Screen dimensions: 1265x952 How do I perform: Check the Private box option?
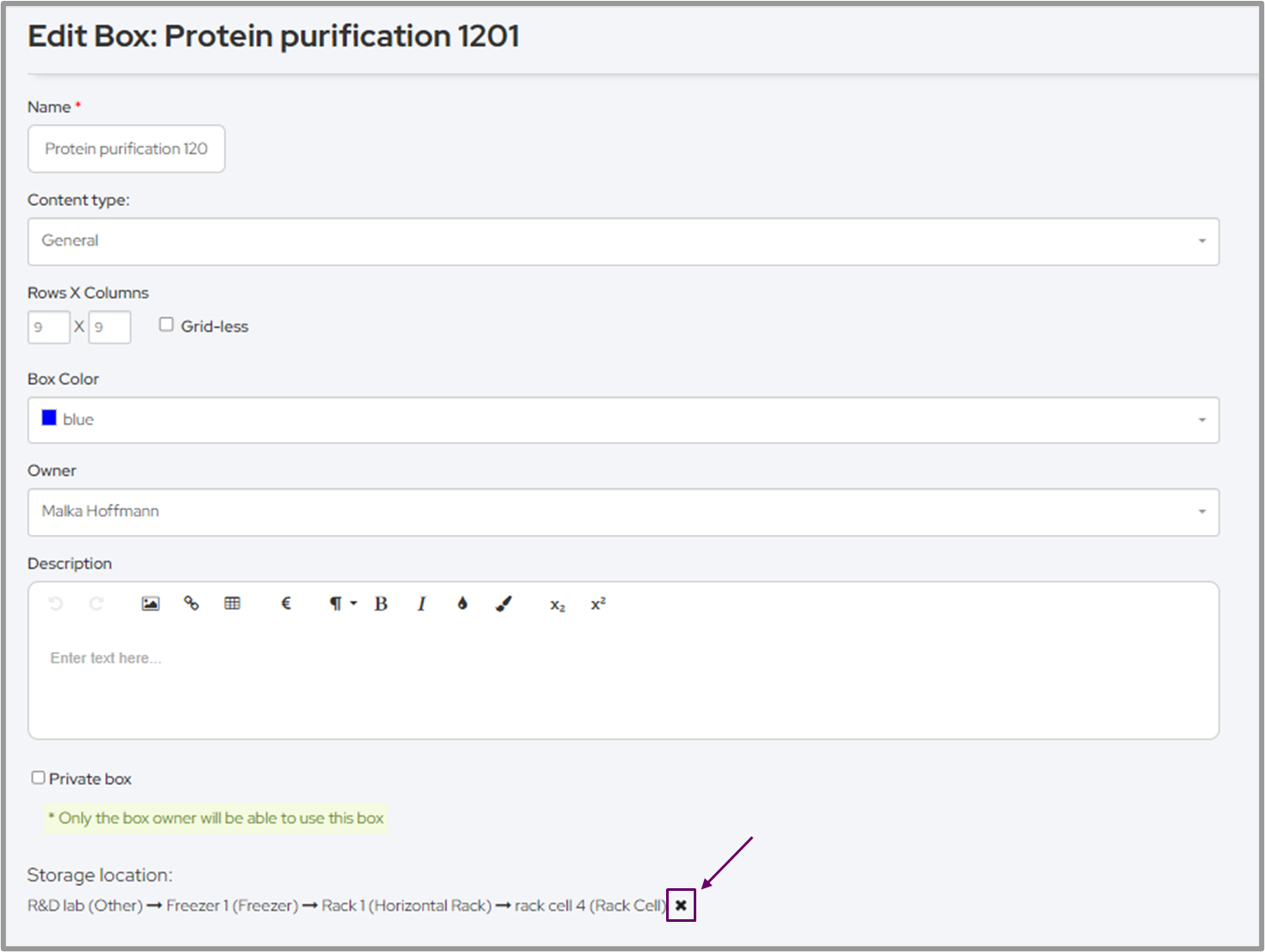click(39, 778)
